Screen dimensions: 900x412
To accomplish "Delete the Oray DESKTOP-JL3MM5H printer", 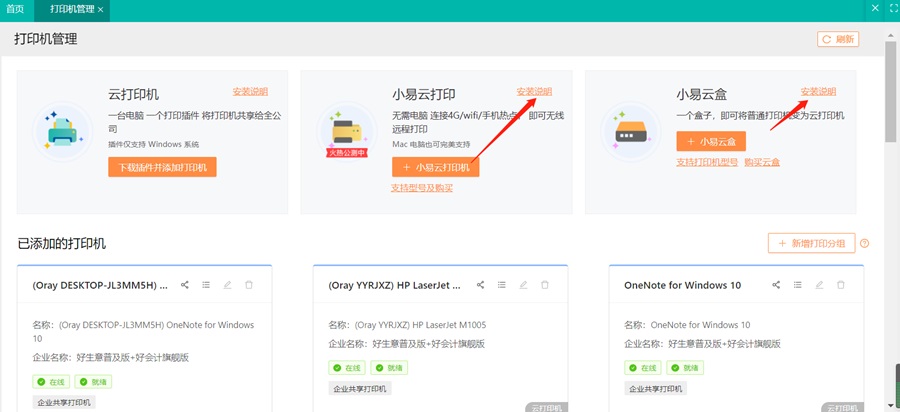I will (x=249, y=285).
